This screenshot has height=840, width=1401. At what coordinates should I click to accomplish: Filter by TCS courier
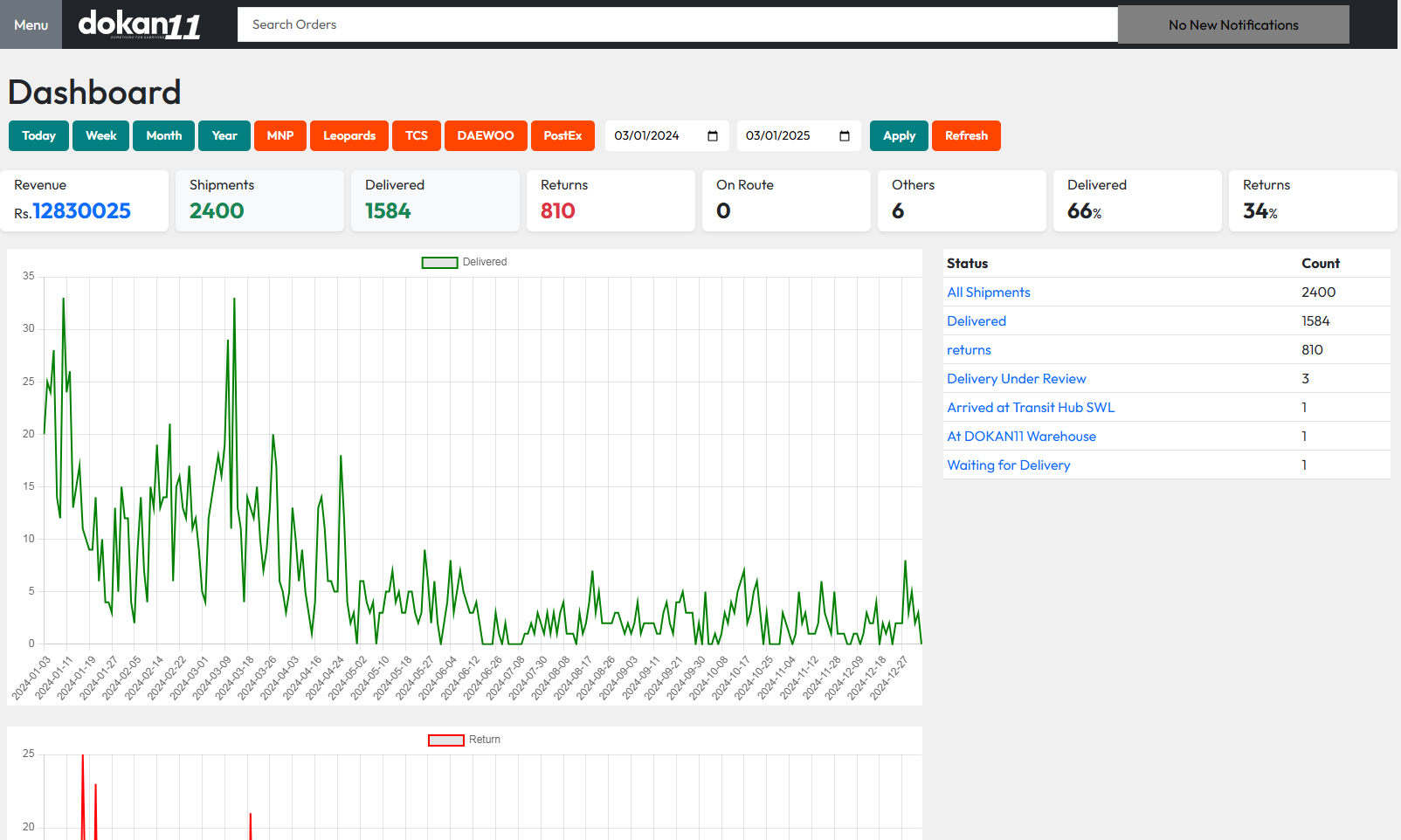tap(417, 136)
